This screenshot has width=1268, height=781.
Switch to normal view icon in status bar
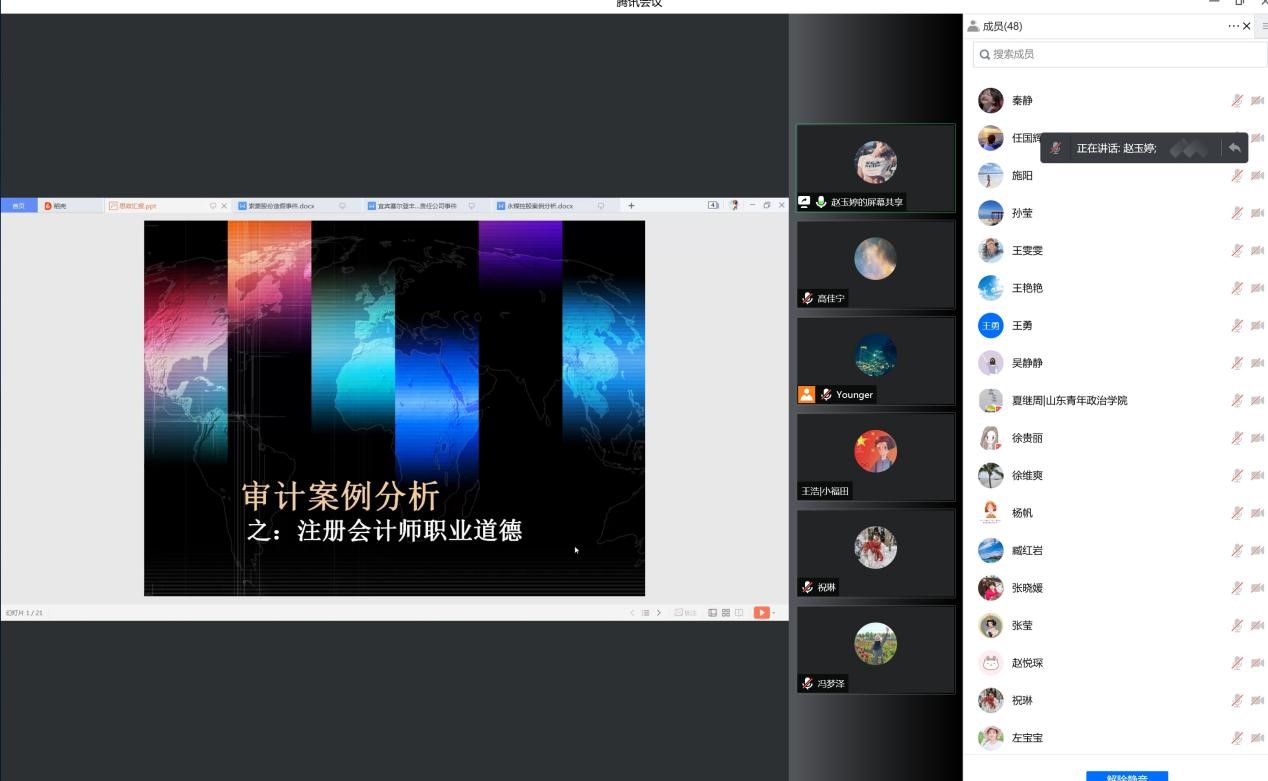point(712,613)
